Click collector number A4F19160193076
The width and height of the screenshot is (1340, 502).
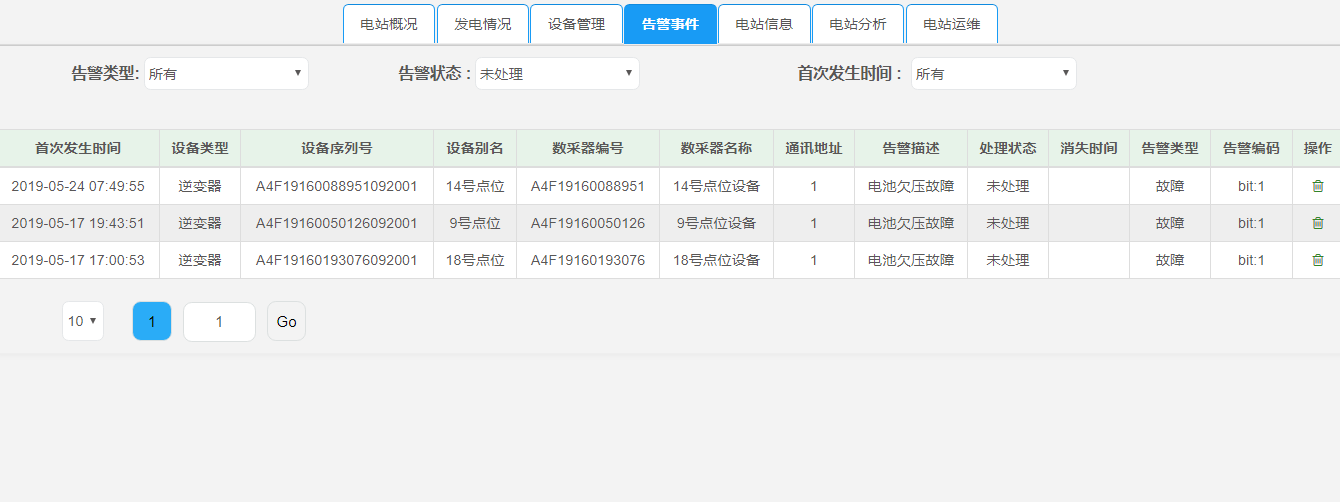click(x=588, y=260)
